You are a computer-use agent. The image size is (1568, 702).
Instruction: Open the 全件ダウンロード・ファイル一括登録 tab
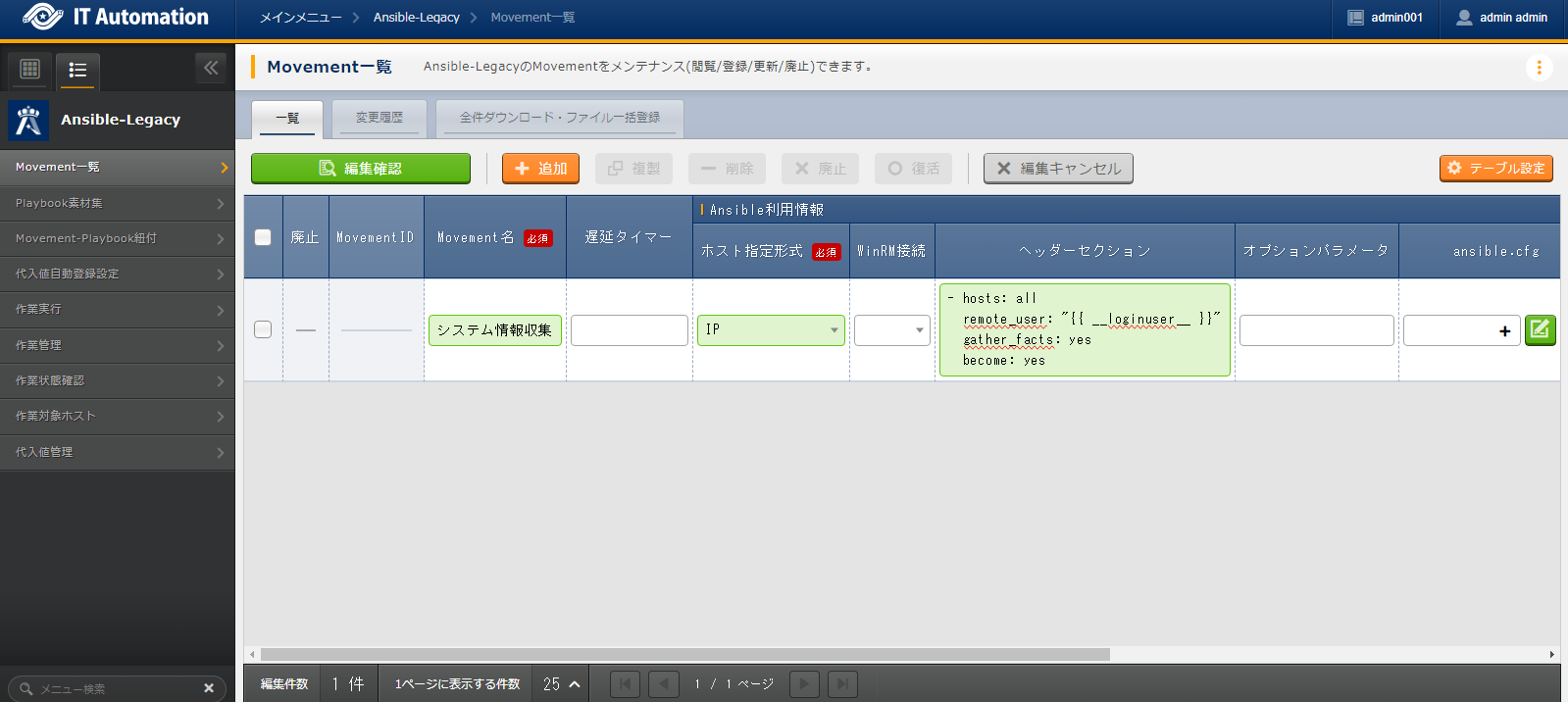pyautogui.click(x=560, y=118)
